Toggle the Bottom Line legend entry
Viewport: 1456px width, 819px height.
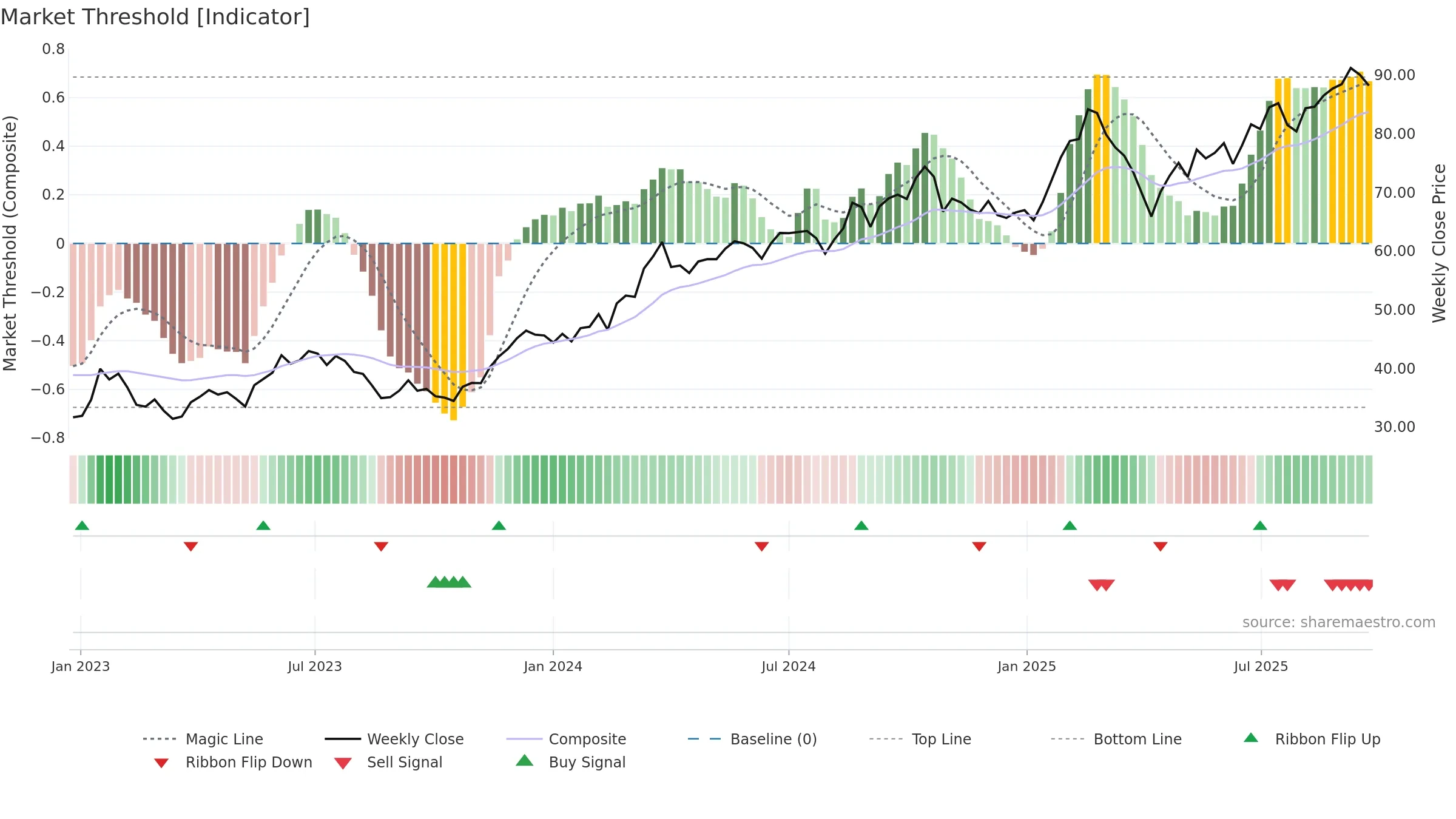pos(1116,739)
